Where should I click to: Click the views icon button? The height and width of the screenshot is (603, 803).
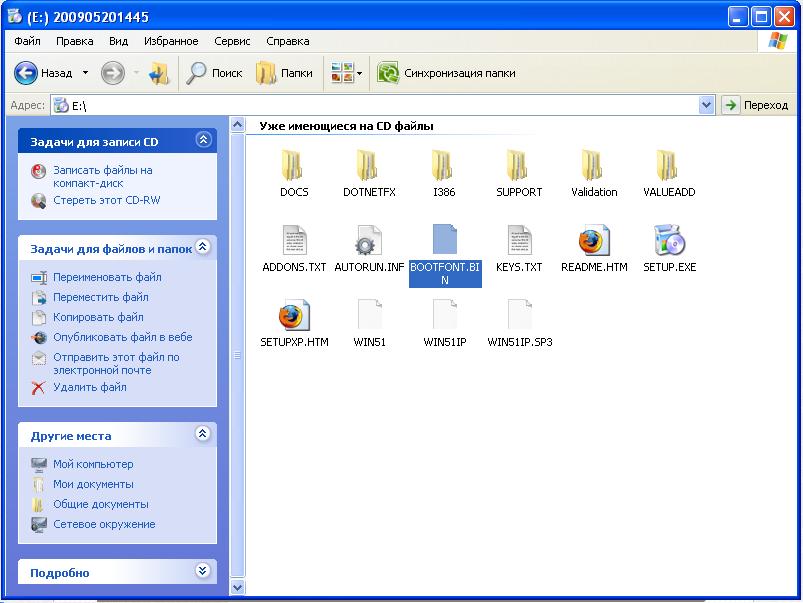pos(342,73)
